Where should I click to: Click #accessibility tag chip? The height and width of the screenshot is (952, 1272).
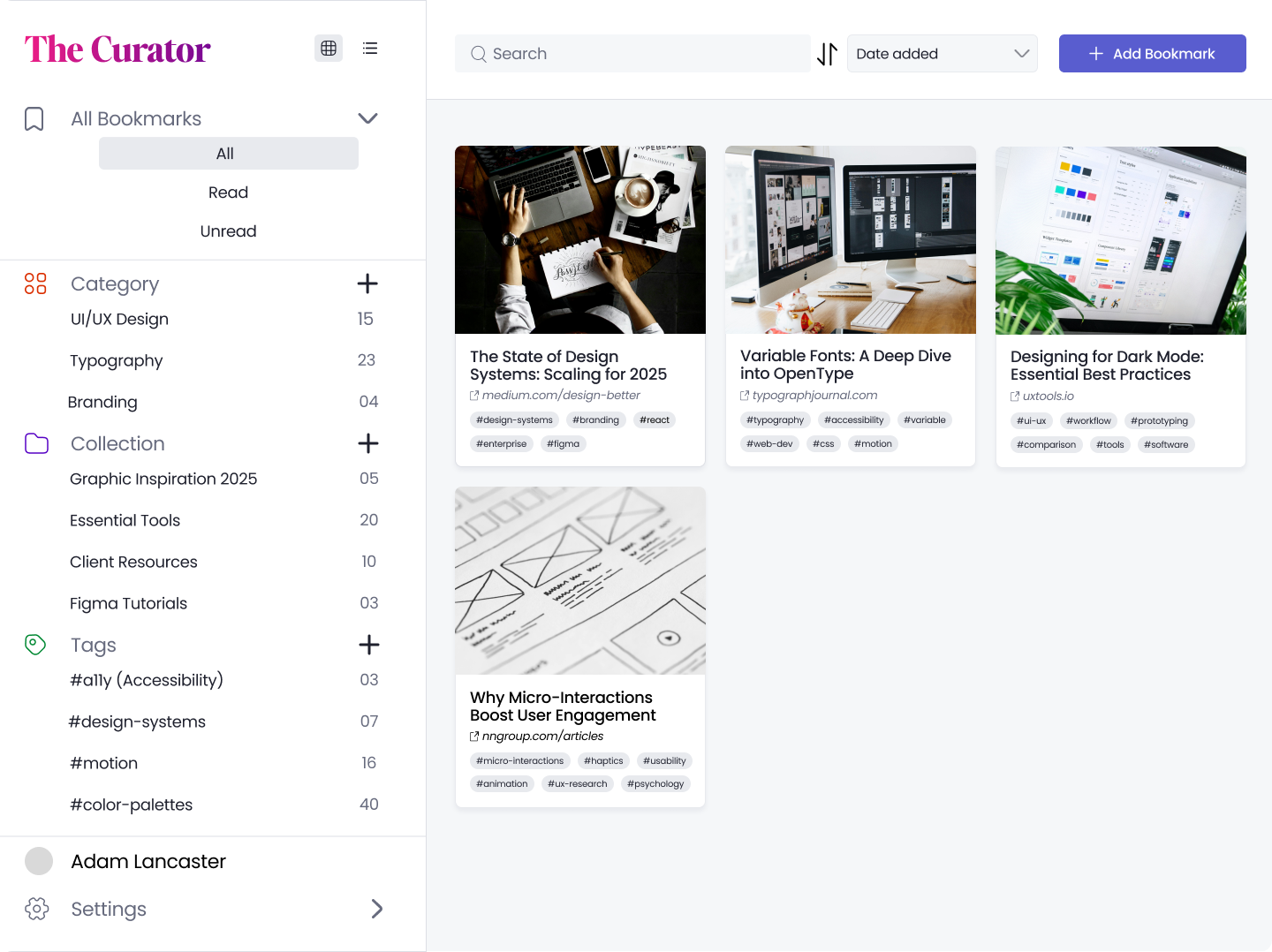click(x=853, y=420)
